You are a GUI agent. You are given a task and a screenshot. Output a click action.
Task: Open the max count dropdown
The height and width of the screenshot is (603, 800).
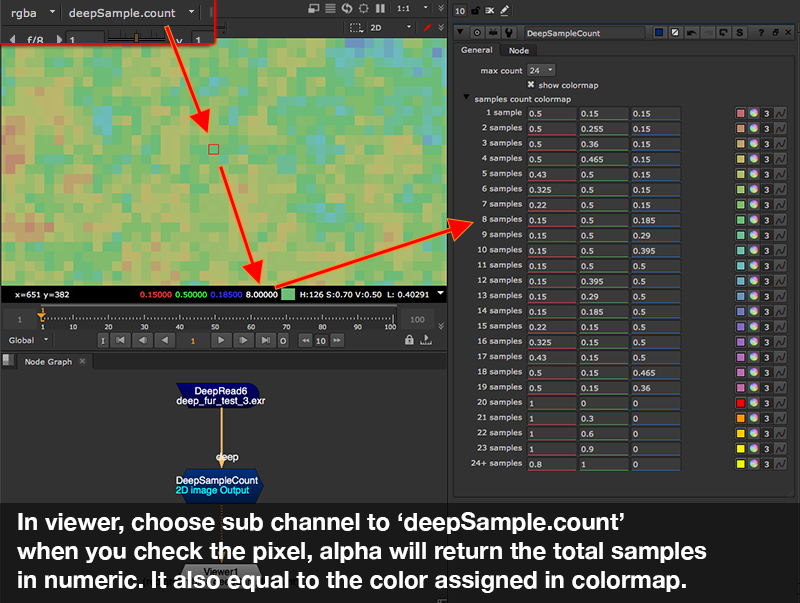[x=541, y=70]
